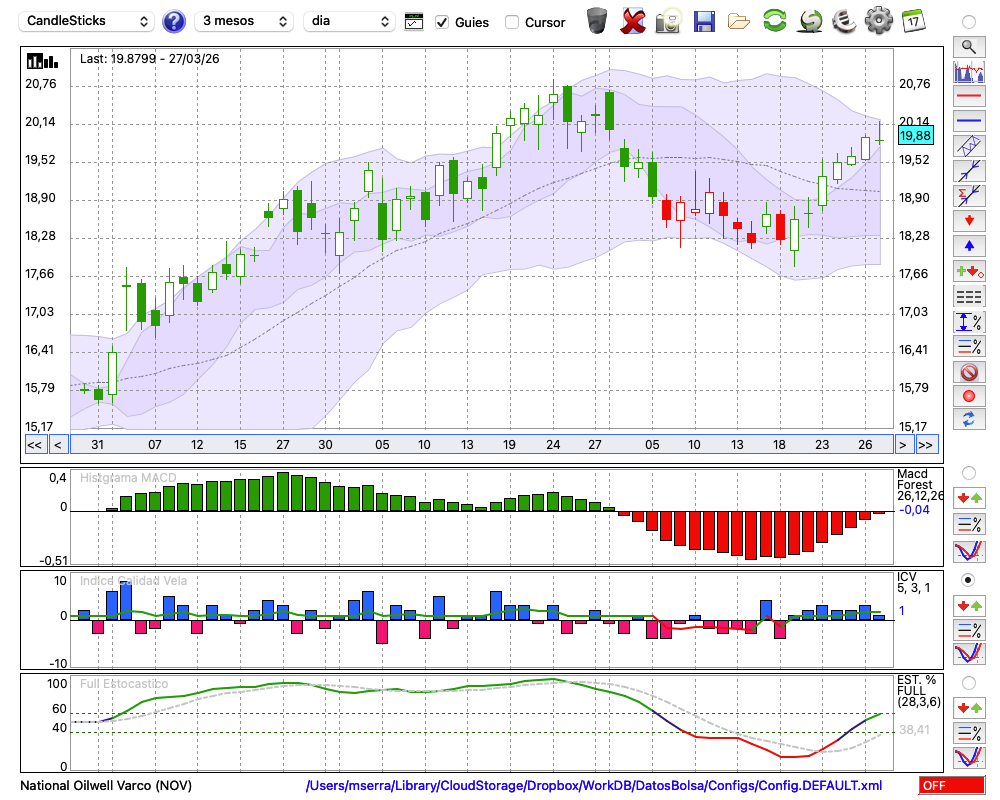Click Estocastico panel red-green arrows icon
The width and height of the screenshot is (1000, 800).
pyautogui.click(x=969, y=707)
